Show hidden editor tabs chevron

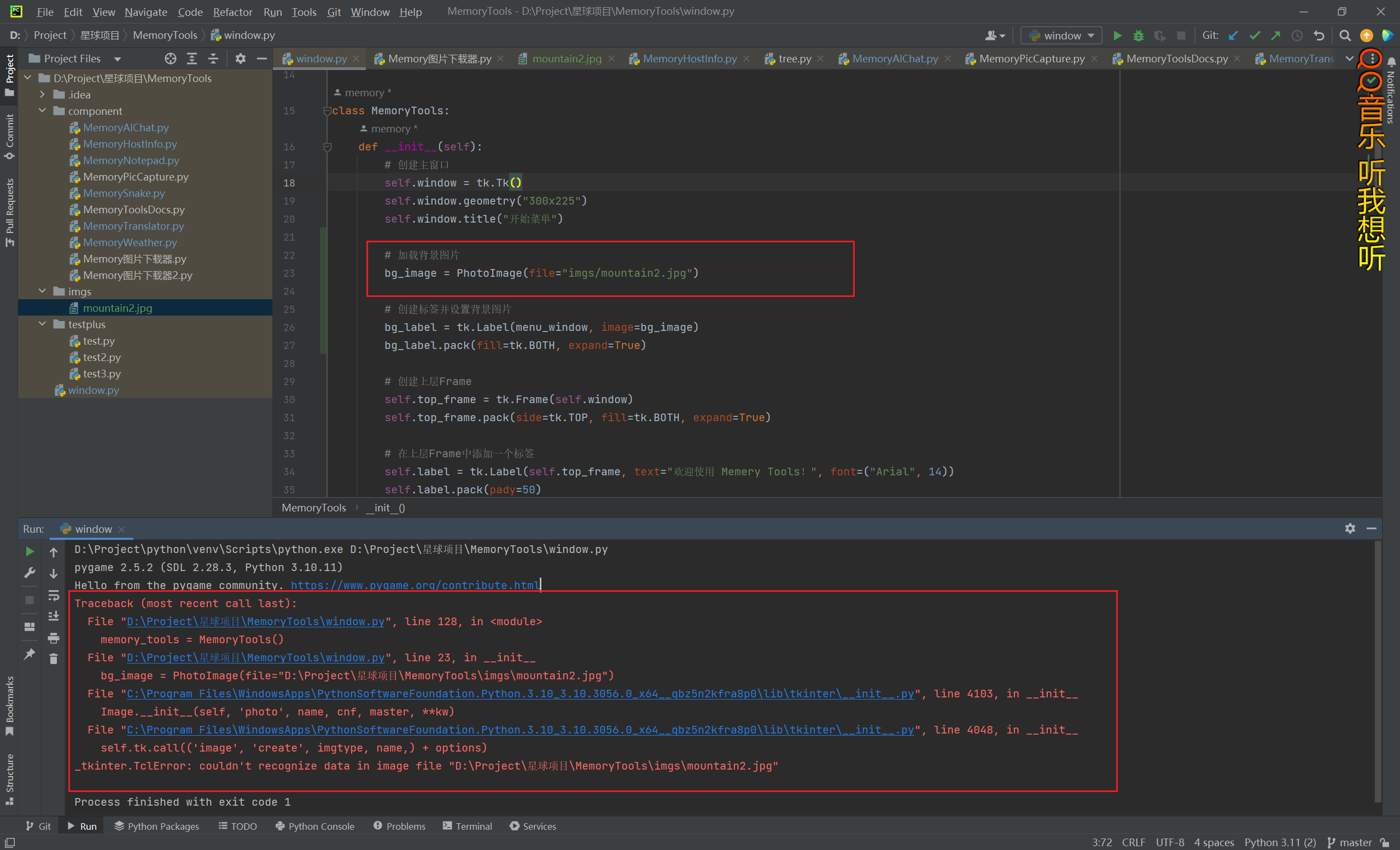[1350, 59]
